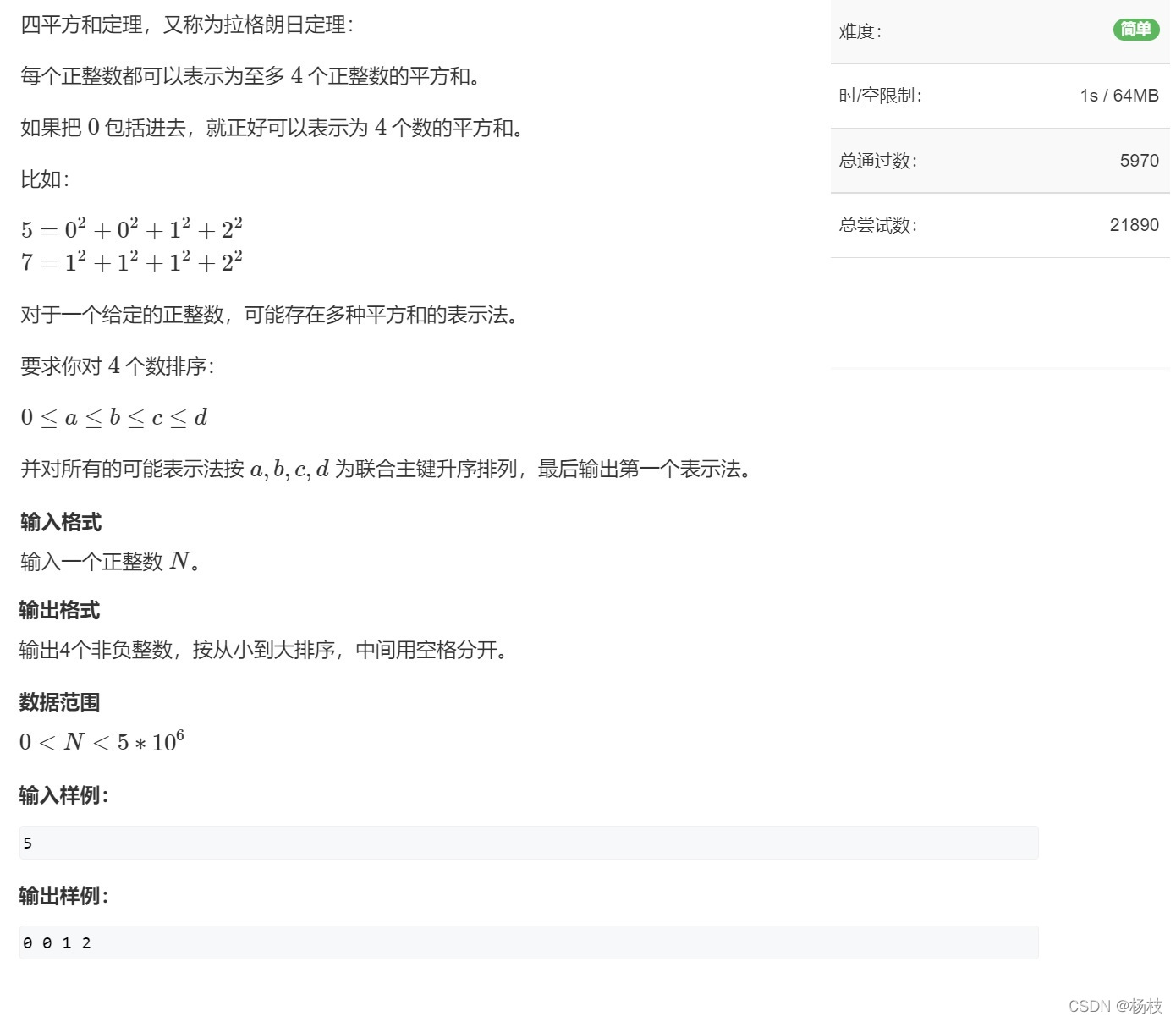1176x1022 pixels.
Task: Click the 难度 label in the sidebar
Action: (860, 31)
